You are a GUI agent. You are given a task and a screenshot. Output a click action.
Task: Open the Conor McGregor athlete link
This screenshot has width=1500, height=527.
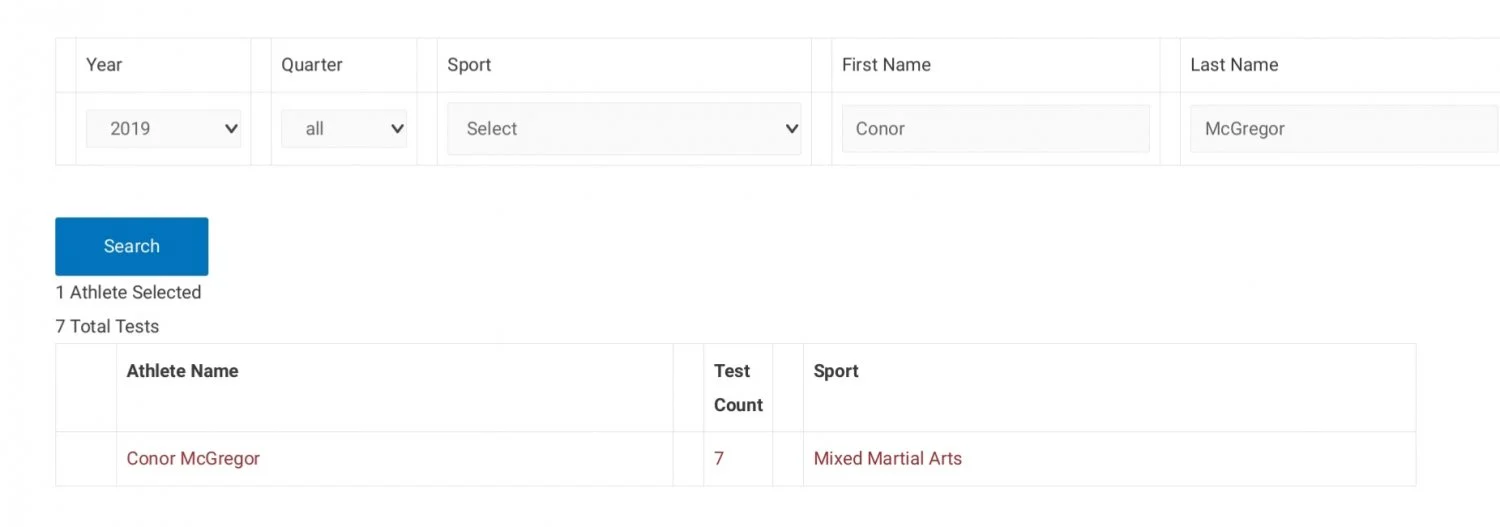pyautogui.click(x=193, y=459)
